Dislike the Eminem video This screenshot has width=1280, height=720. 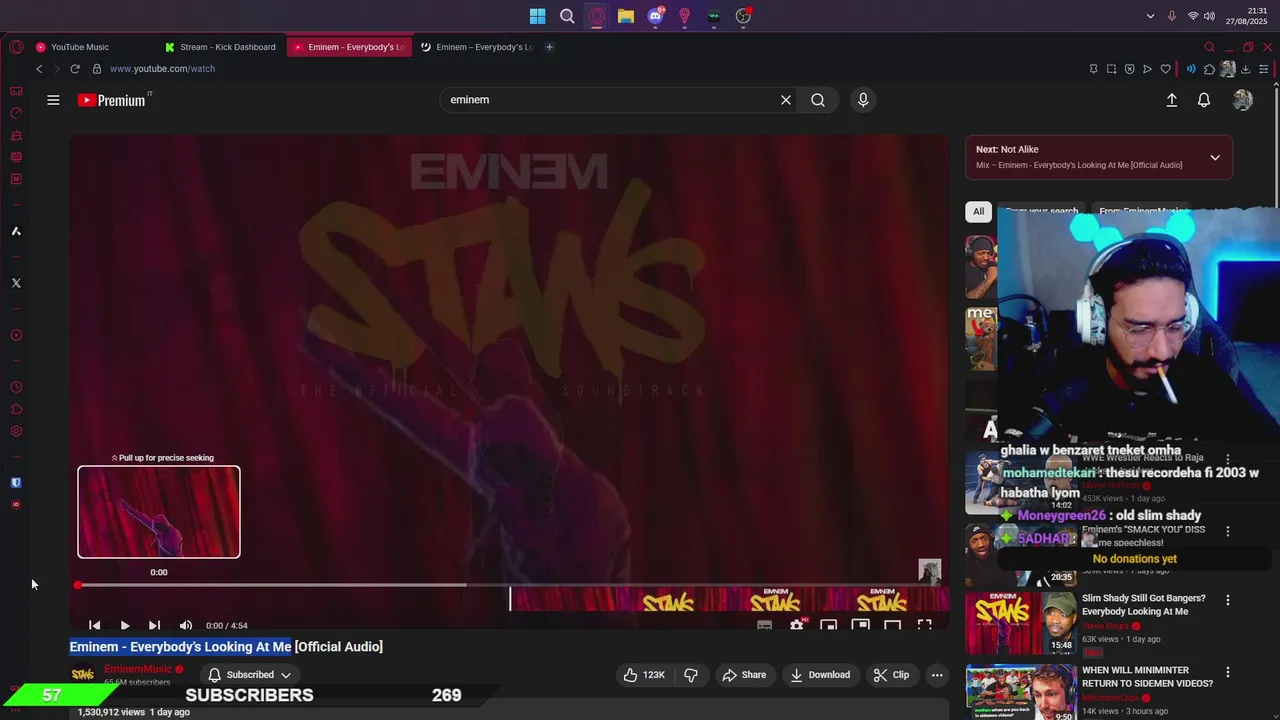(691, 675)
